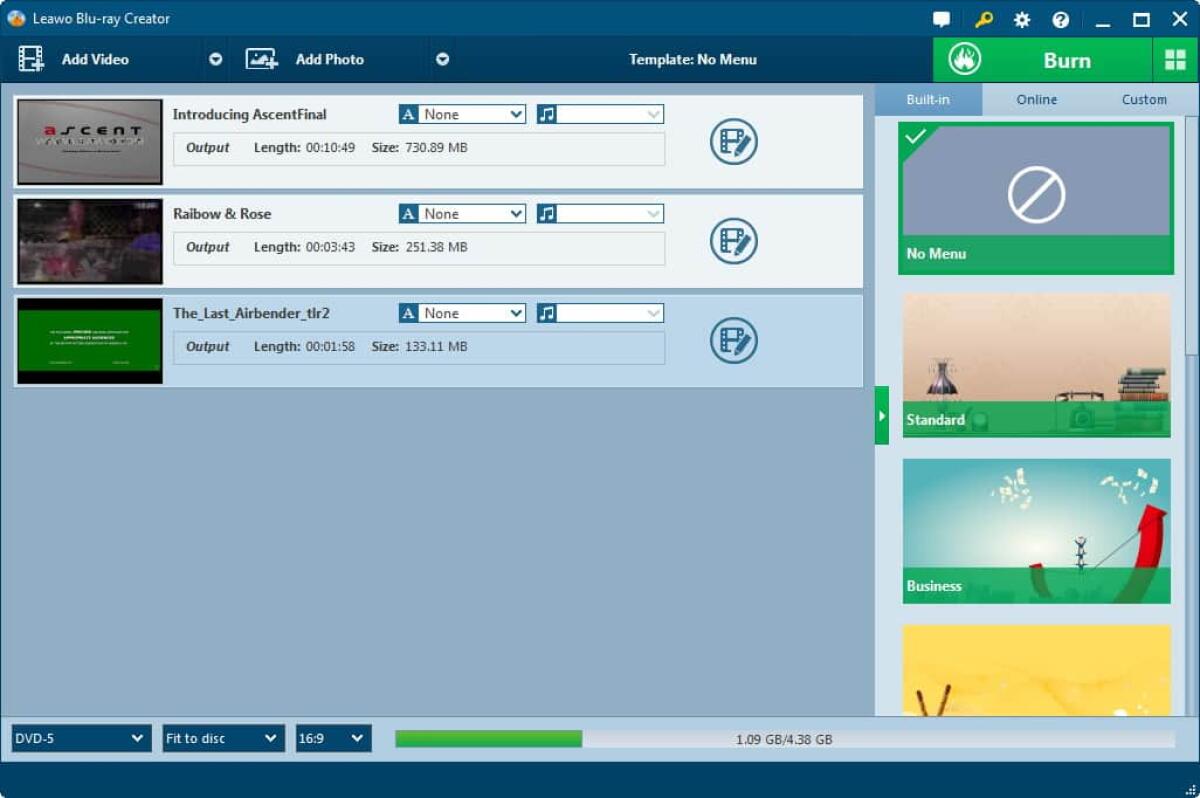
Task: Edit The_Last_Airbender_tlr2 video
Action: (733, 340)
